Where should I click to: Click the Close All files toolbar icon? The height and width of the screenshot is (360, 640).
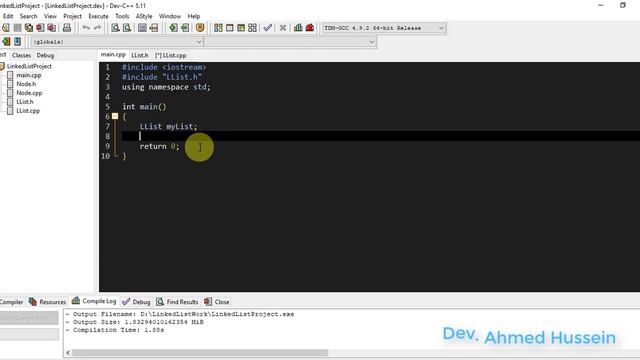(51, 28)
